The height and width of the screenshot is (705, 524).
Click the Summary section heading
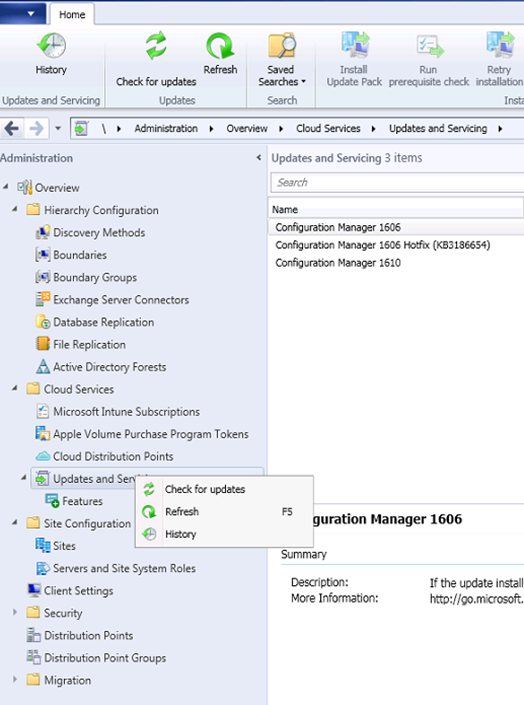(304, 554)
